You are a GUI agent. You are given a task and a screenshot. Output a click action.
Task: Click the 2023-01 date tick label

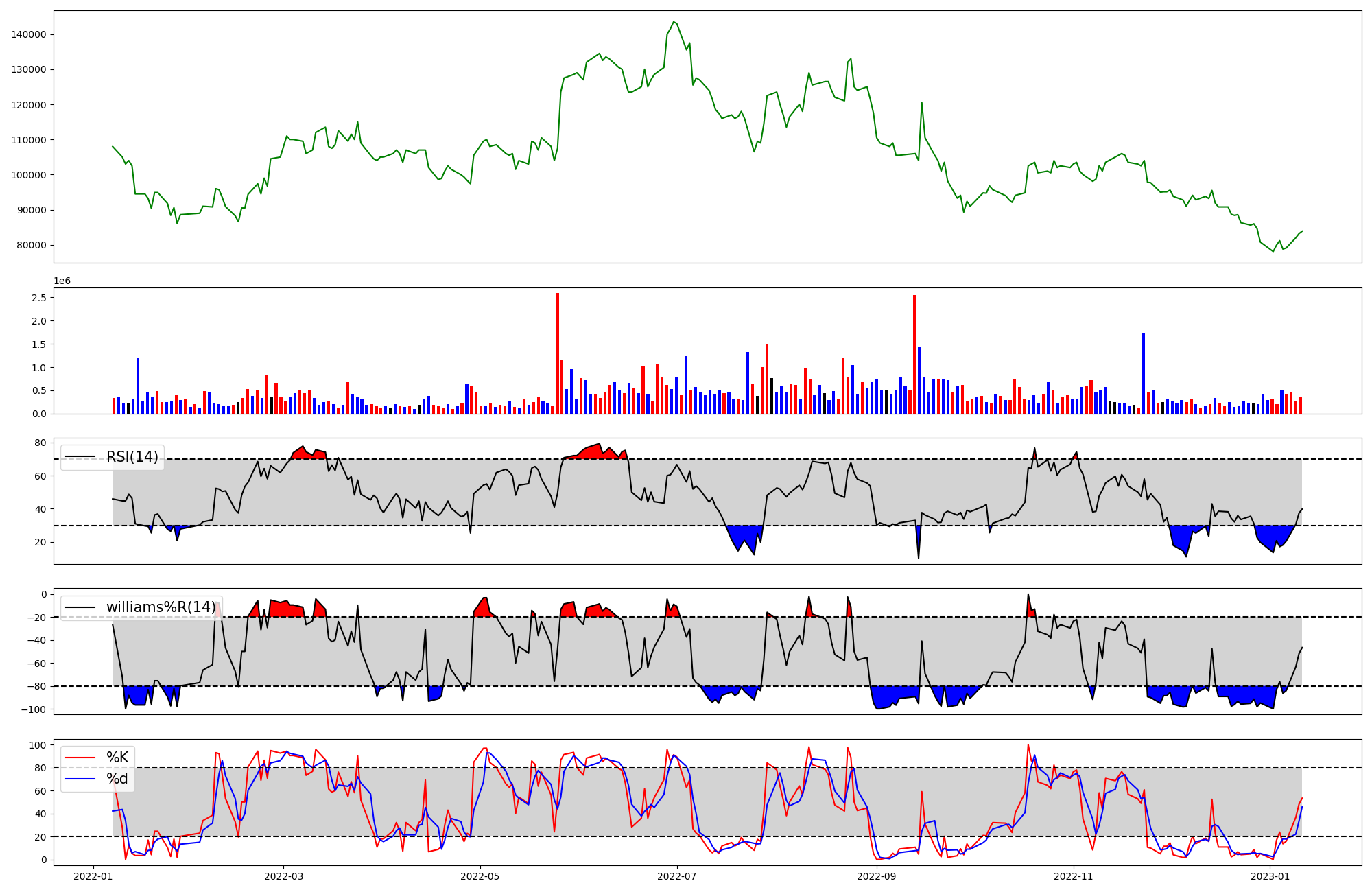point(1270,876)
